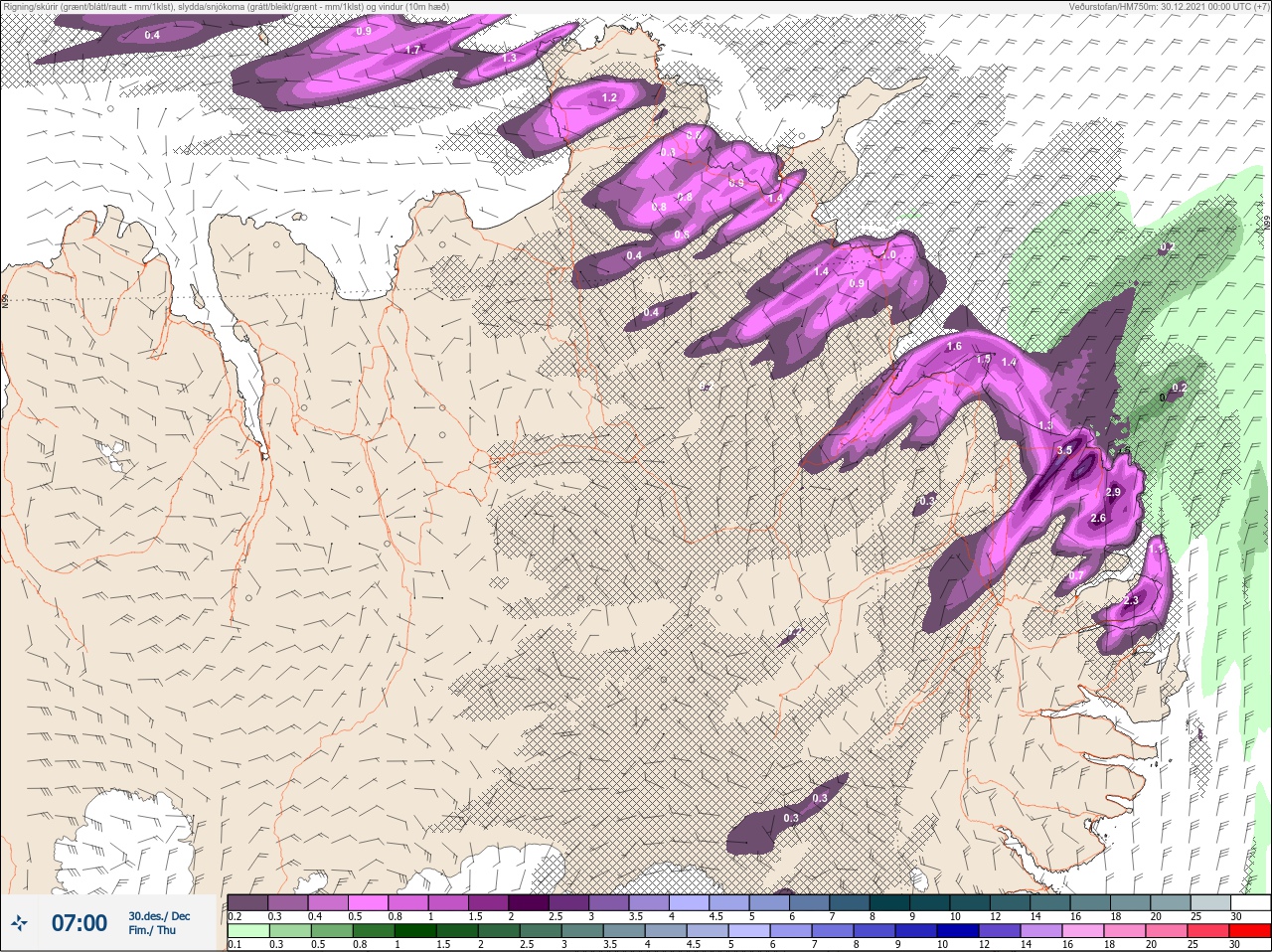Click the 07:00 forecast time display
1272x952 pixels.
(x=79, y=923)
